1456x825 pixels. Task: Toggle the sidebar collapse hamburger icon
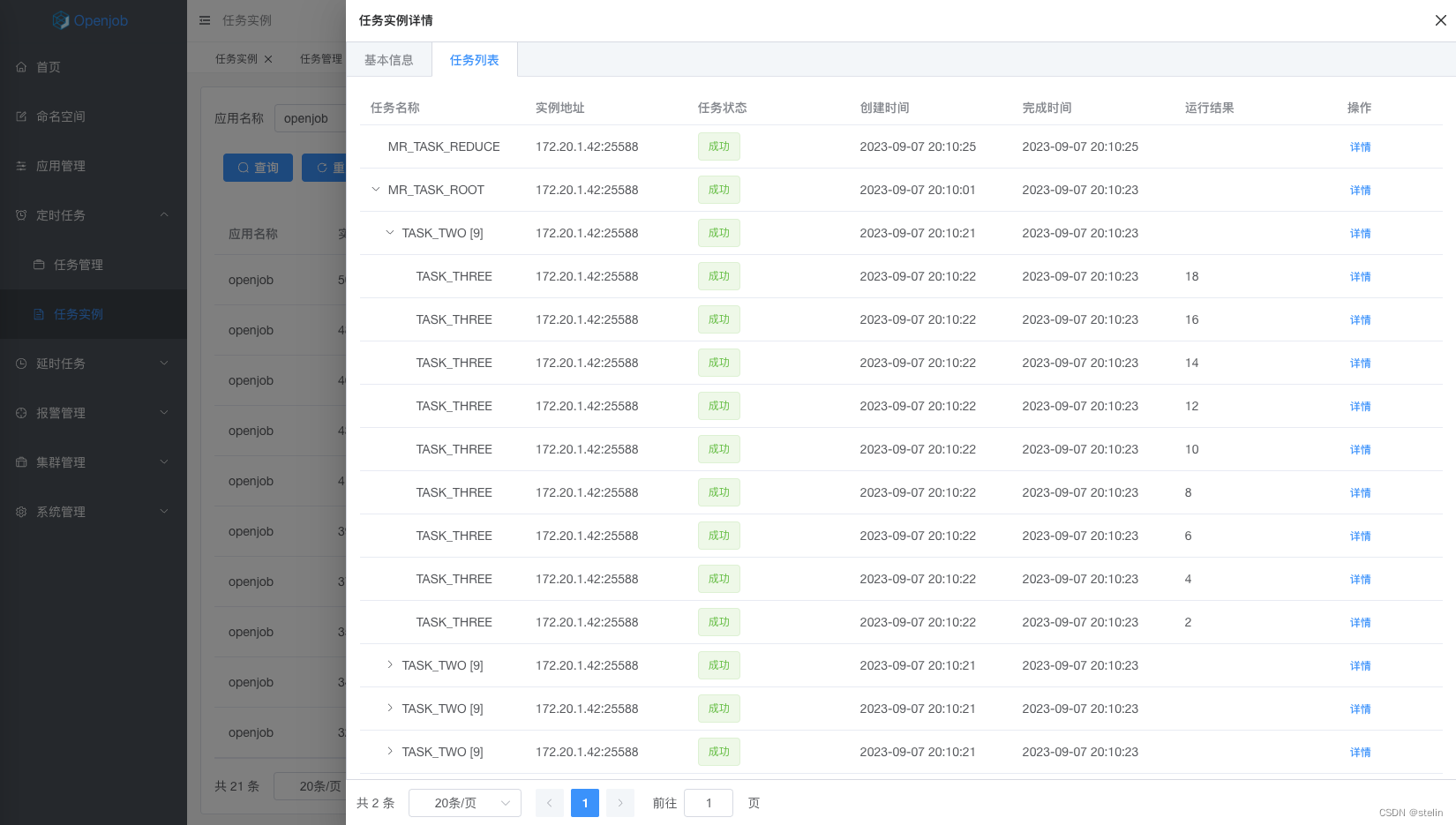coord(205,20)
